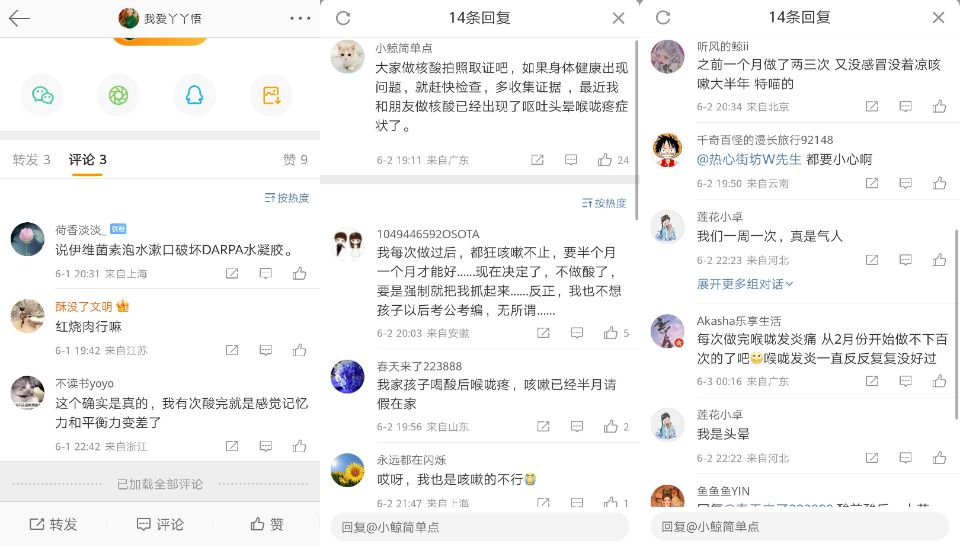Switch to the 转发 3 tab
This screenshot has width=960, height=546.
click(31, 160)
